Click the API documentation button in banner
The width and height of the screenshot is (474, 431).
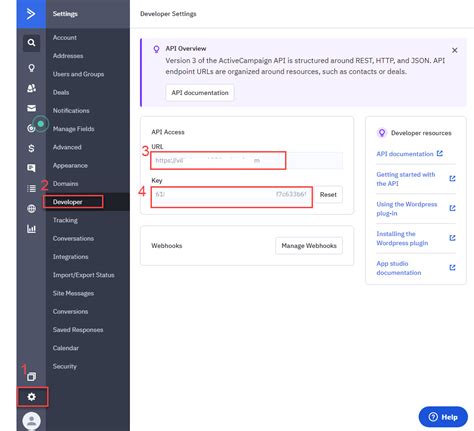200,93
